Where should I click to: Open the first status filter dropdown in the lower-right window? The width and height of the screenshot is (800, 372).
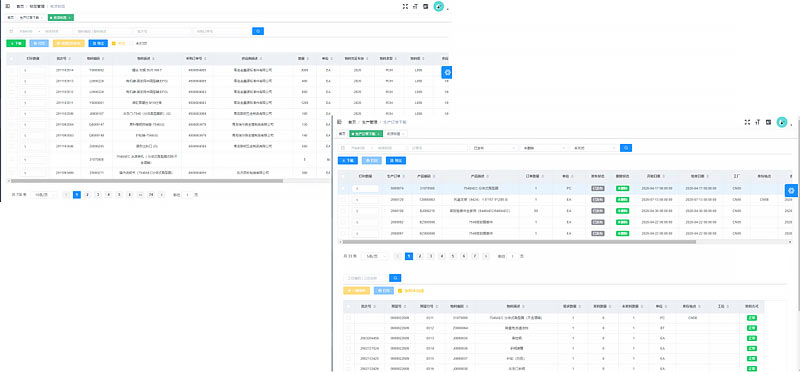494,148
